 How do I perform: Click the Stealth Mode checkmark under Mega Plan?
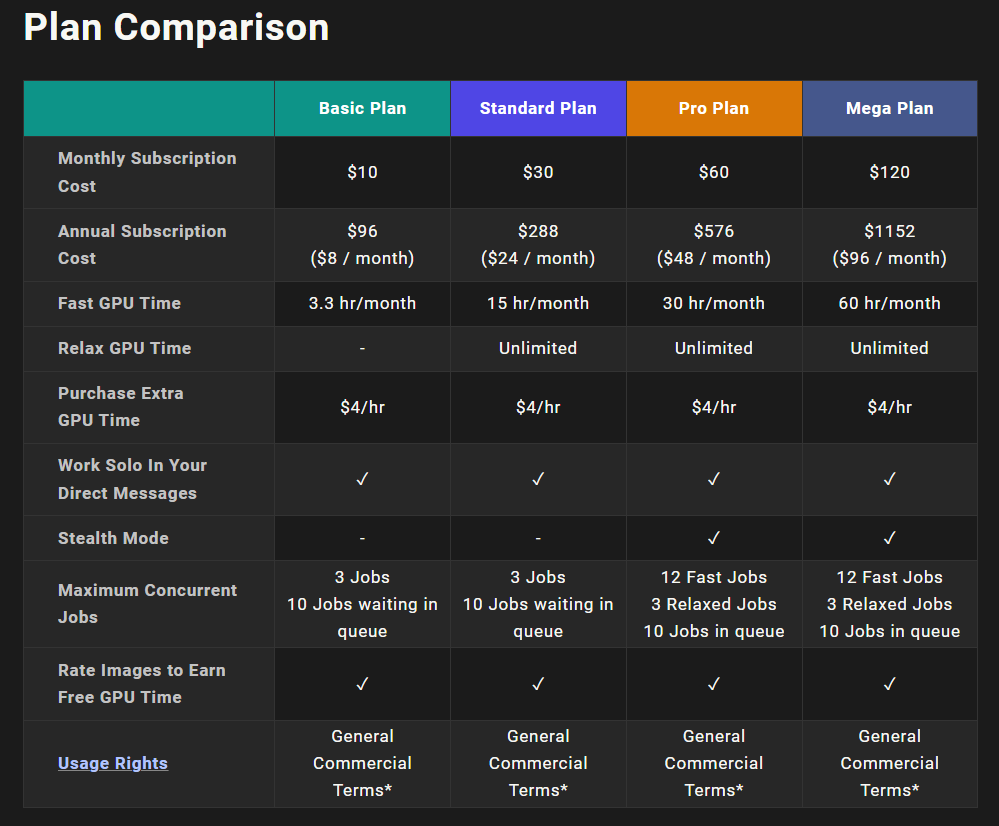(x=889, y=538)
